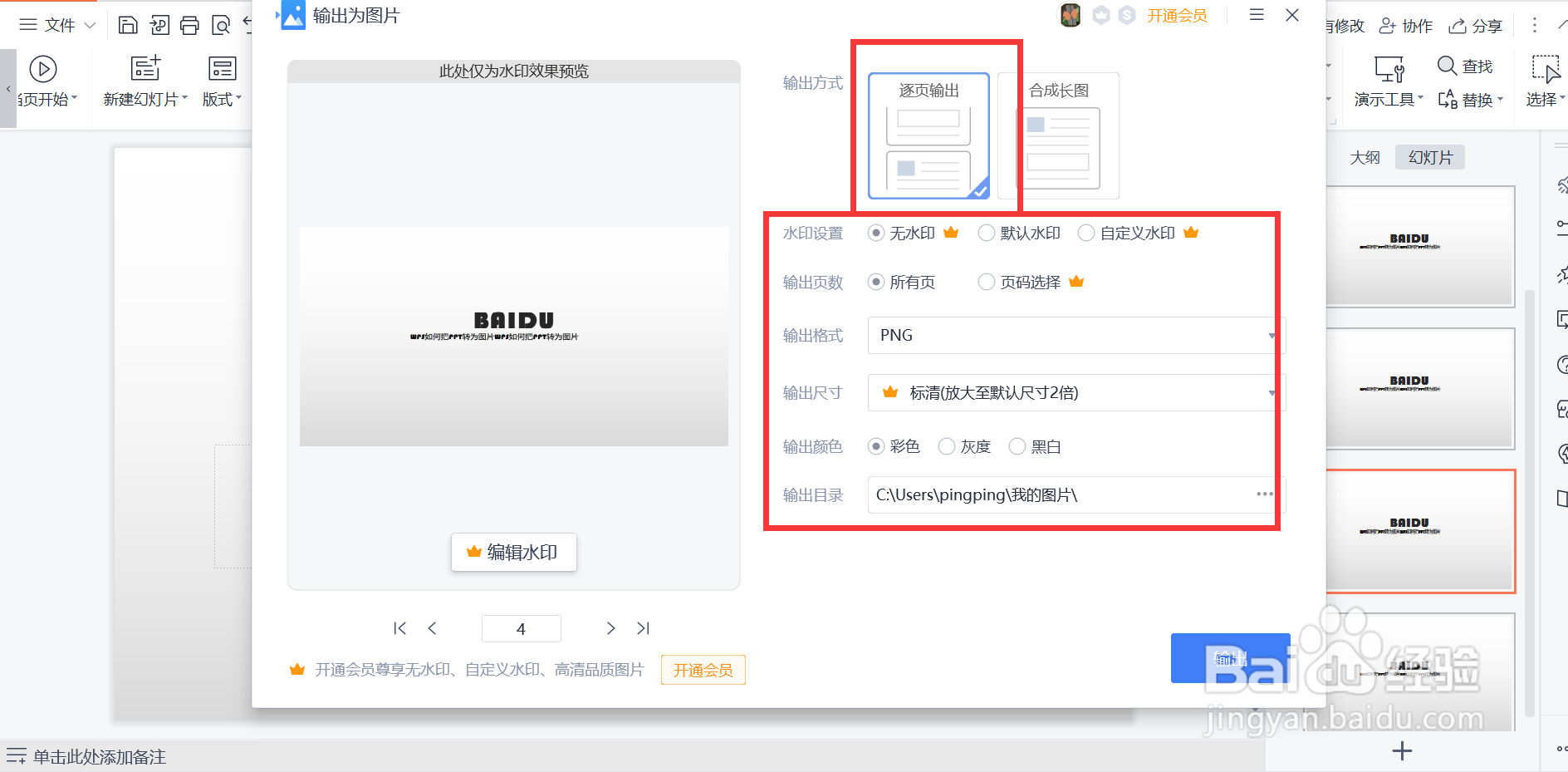
Task: Click the Select (选择) tool icon
Action: click(1546, 68)
